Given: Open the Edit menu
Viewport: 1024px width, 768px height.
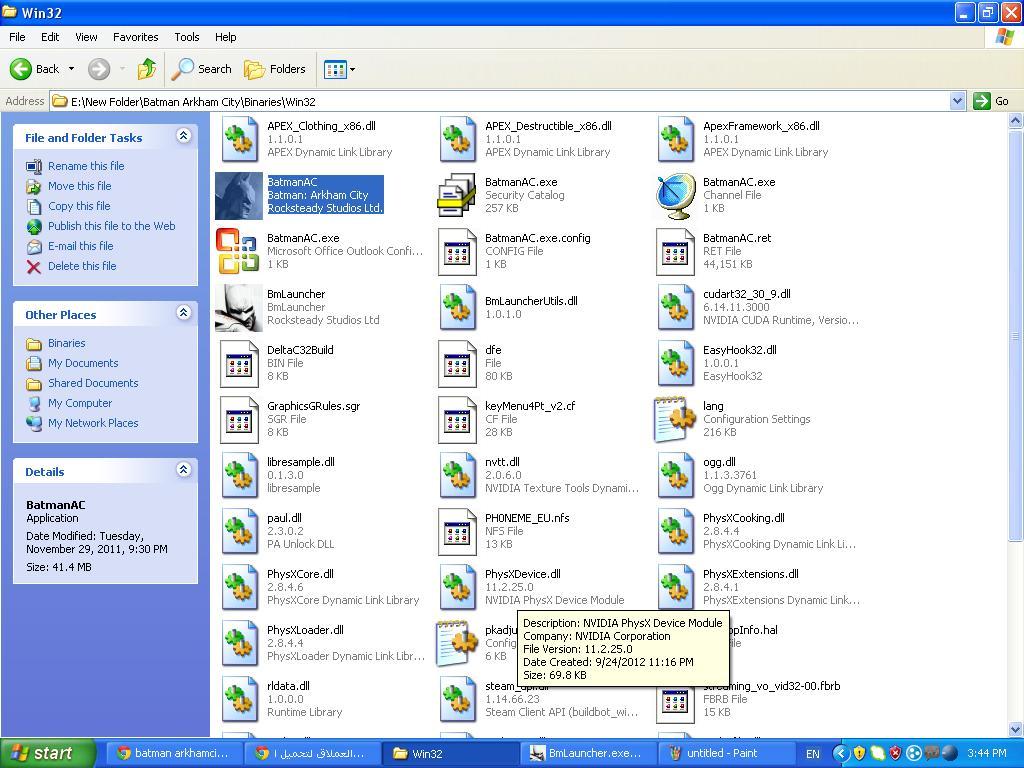Looking at the screenshot, I should click(50, 37).
